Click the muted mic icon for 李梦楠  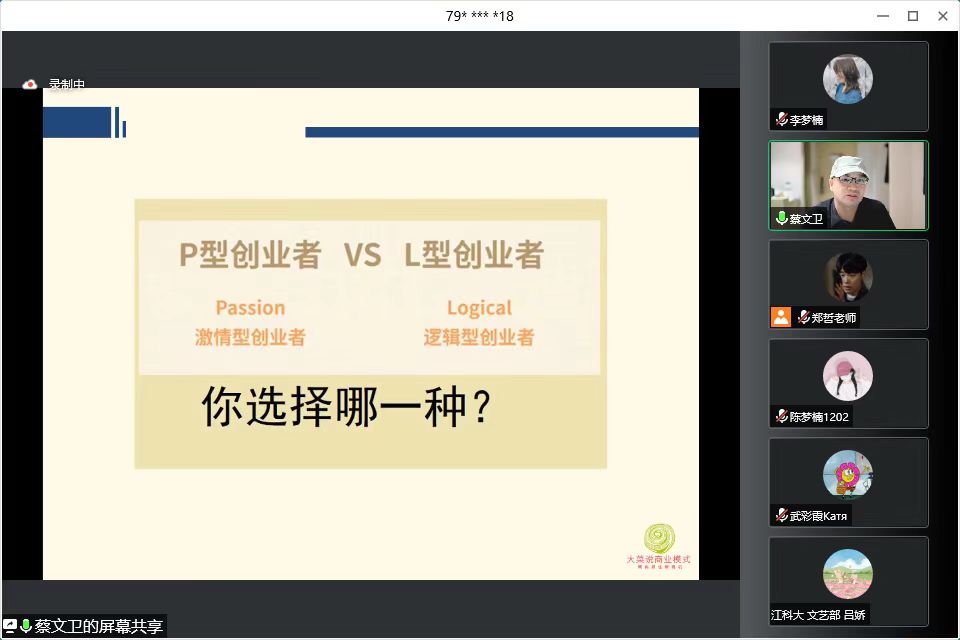[781, 120]
